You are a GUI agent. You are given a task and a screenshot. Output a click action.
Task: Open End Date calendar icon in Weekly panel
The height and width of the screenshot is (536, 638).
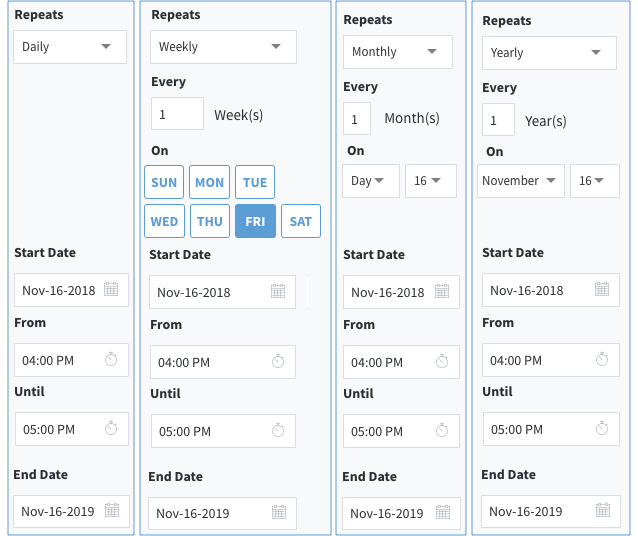click(278, 513)
